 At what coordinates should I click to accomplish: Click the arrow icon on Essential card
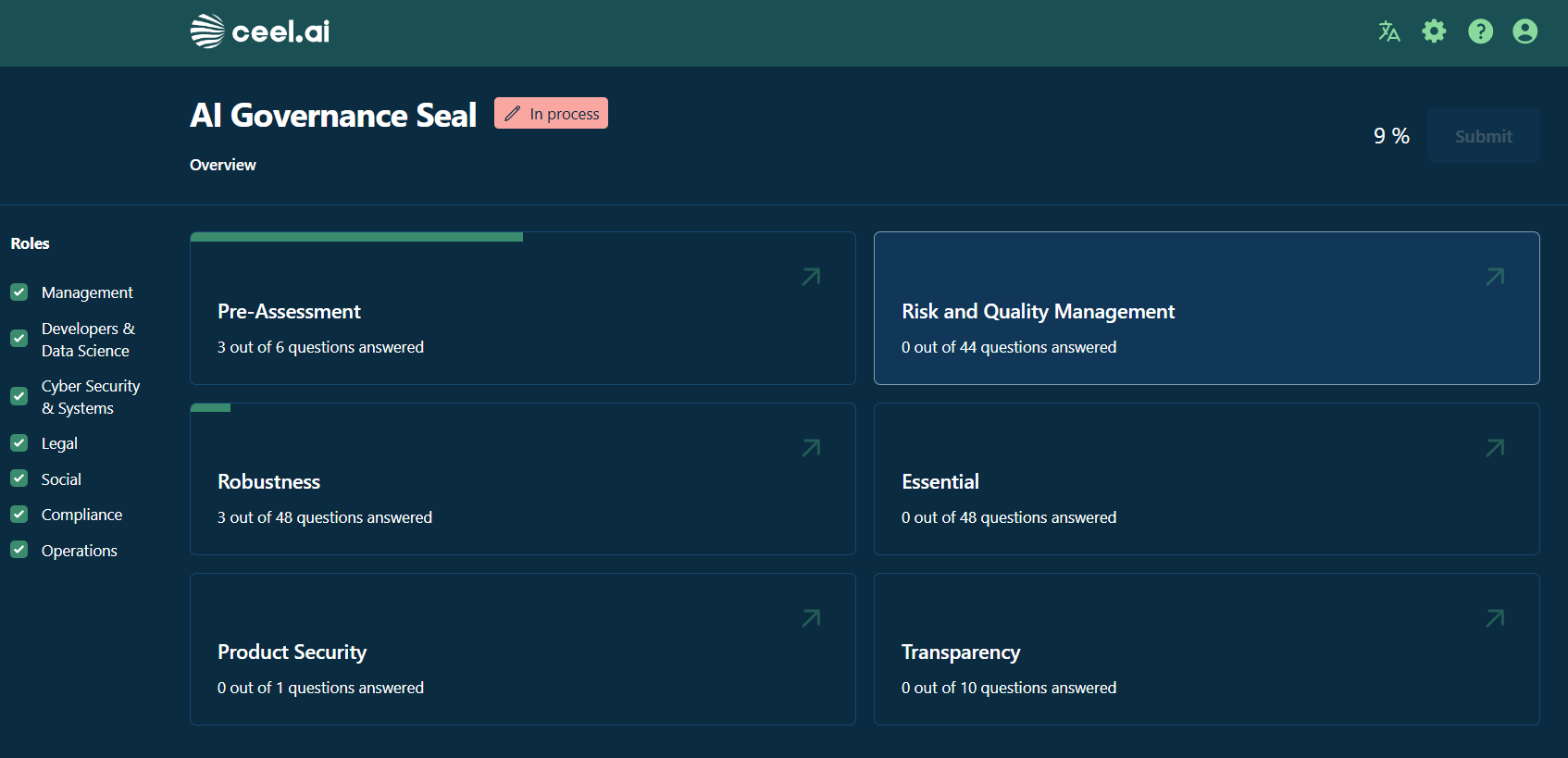1495,448
